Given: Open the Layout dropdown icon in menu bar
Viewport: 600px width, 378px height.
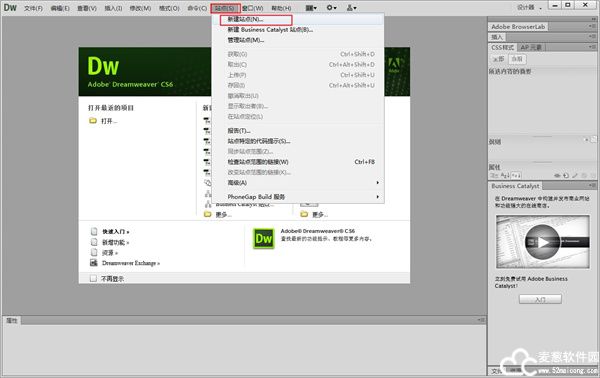Looking at the screenshot, I should [x=311, y=8].
